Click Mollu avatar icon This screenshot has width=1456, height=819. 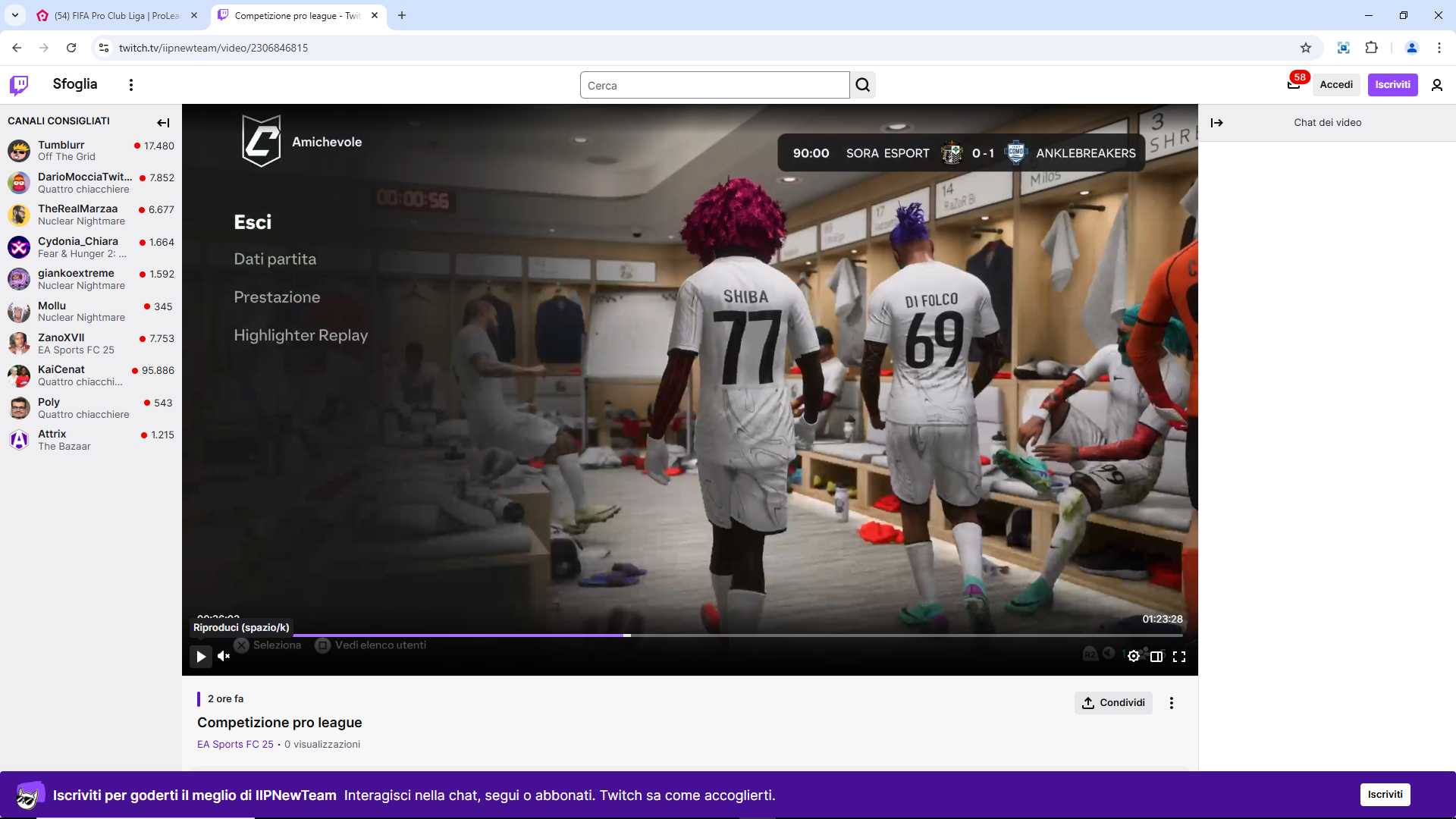click(19, 312)
